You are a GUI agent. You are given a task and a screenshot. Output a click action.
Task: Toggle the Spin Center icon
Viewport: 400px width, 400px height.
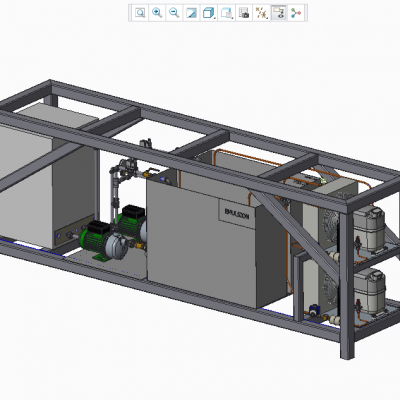click(296, 13)
